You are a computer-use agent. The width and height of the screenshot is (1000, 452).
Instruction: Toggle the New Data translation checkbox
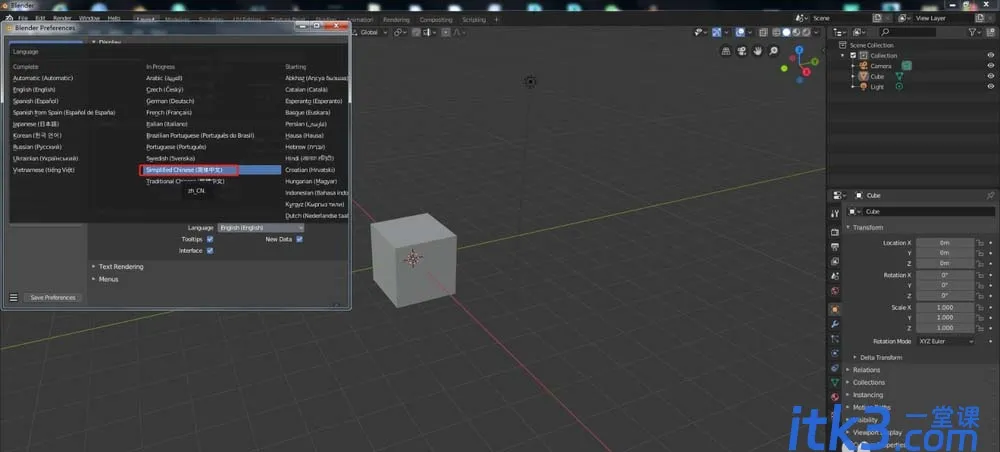299,239
